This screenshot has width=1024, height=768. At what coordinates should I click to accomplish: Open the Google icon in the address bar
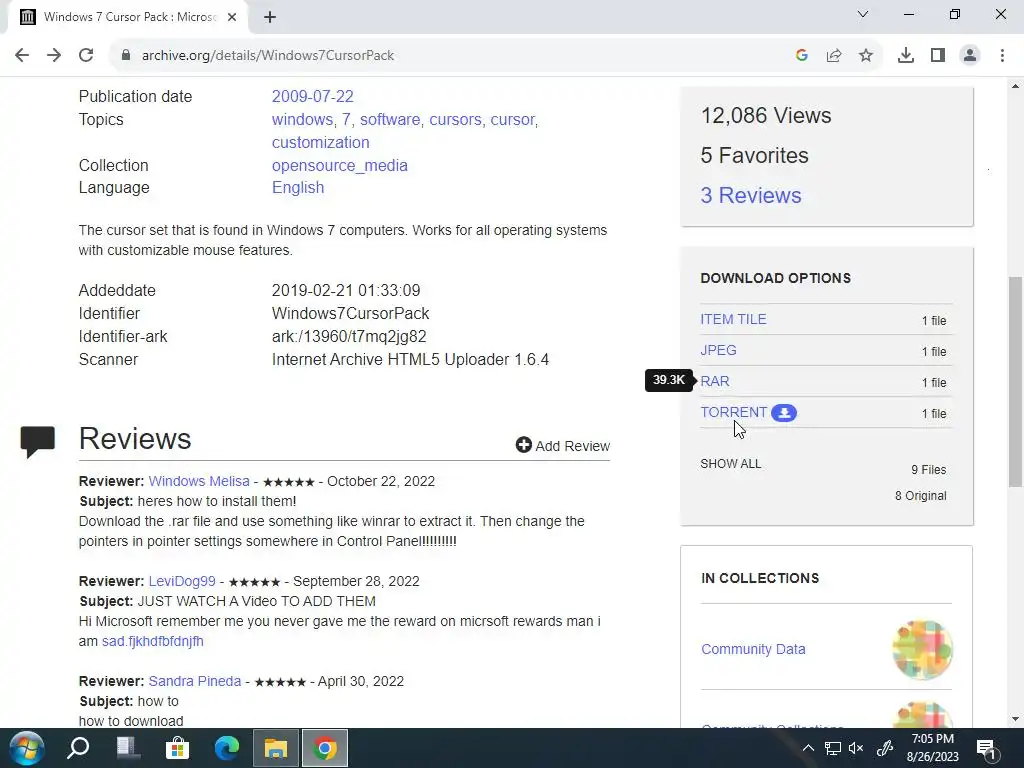[802, 56]
